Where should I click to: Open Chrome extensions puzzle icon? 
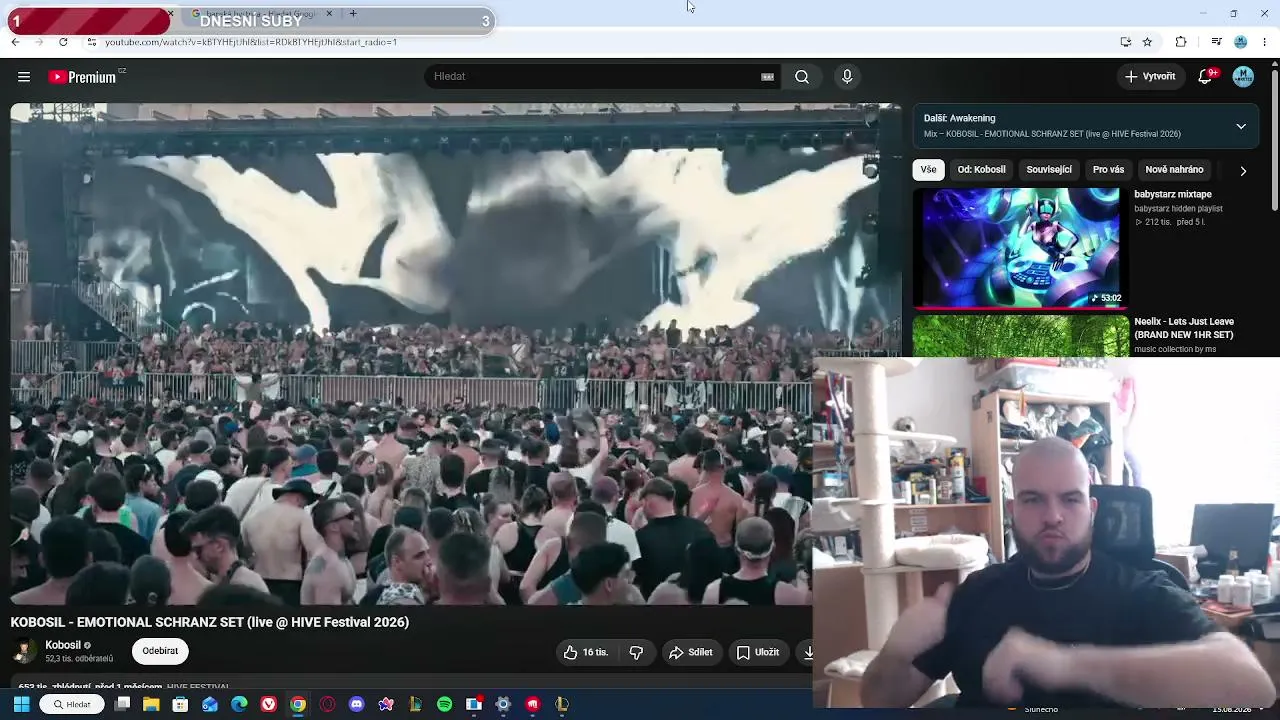pyautogui.click(x=1181, y=42)
